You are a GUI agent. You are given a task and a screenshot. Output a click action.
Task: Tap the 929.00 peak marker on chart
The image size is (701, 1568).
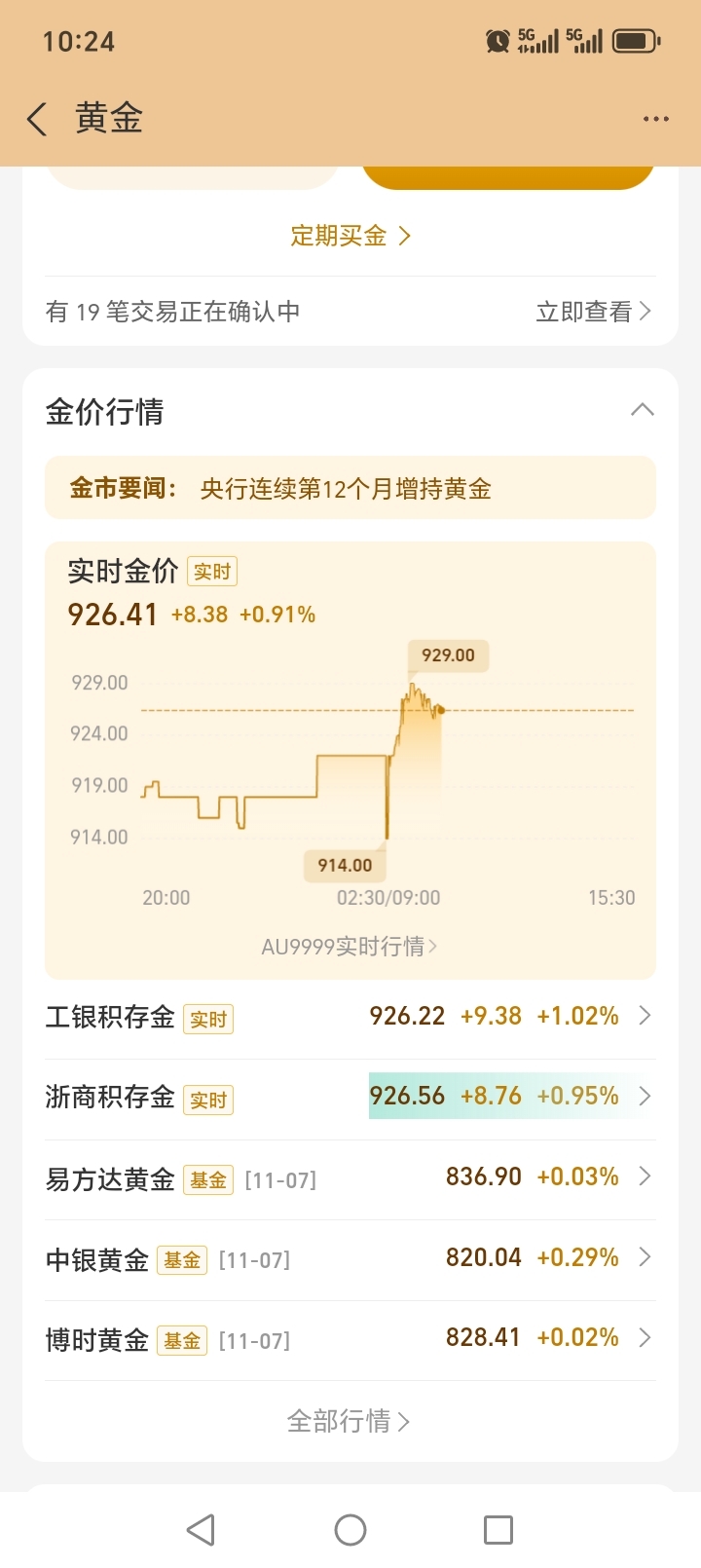[448, 655]
